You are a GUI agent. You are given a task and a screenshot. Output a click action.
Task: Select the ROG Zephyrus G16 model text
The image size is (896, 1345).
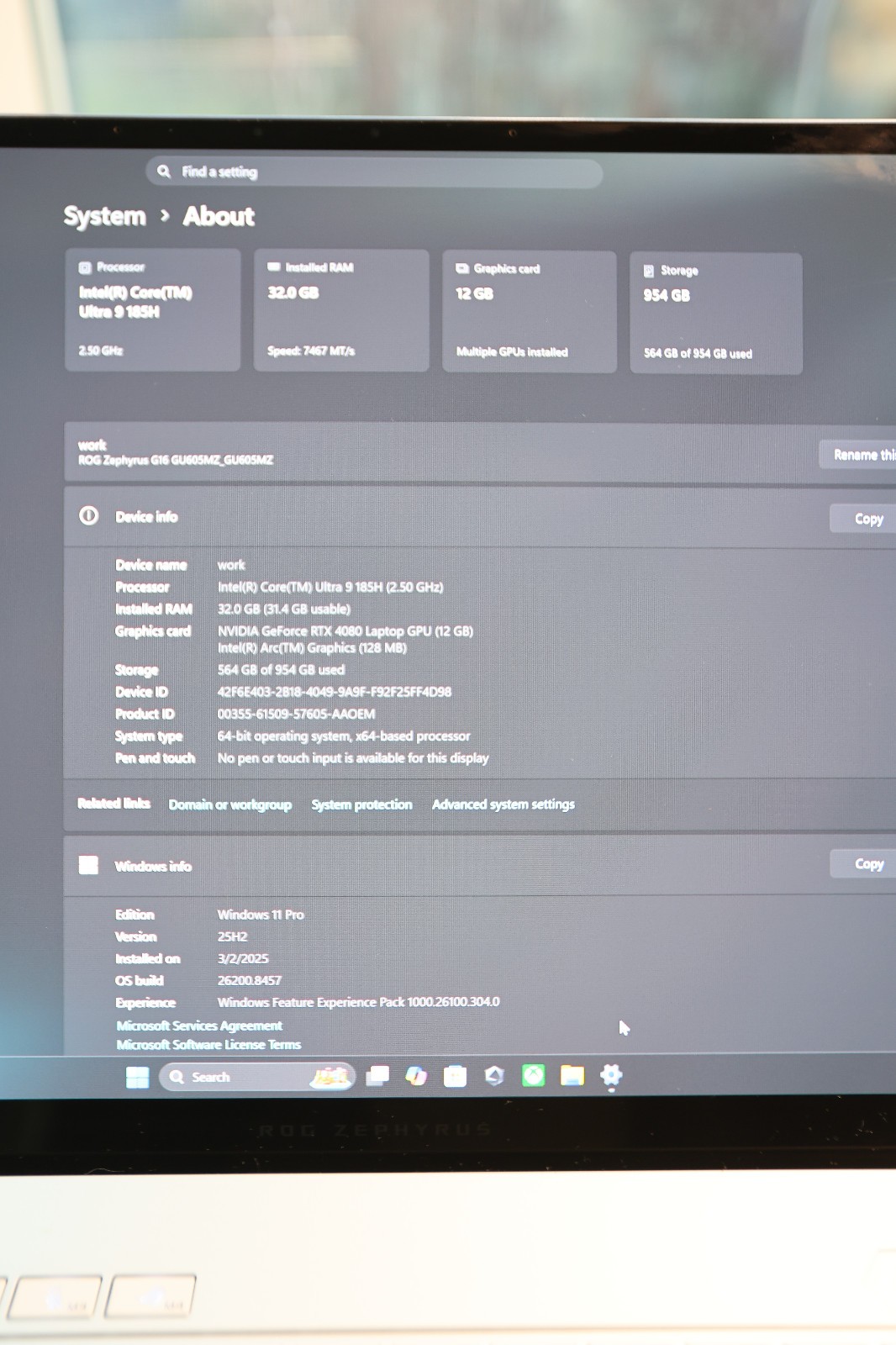click(176, 460)
